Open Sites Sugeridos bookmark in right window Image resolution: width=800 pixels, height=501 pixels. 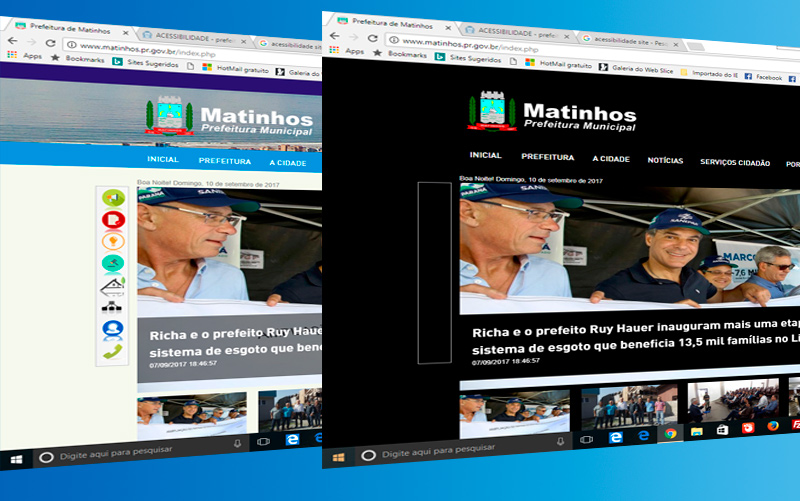click(x=468, y=58)
